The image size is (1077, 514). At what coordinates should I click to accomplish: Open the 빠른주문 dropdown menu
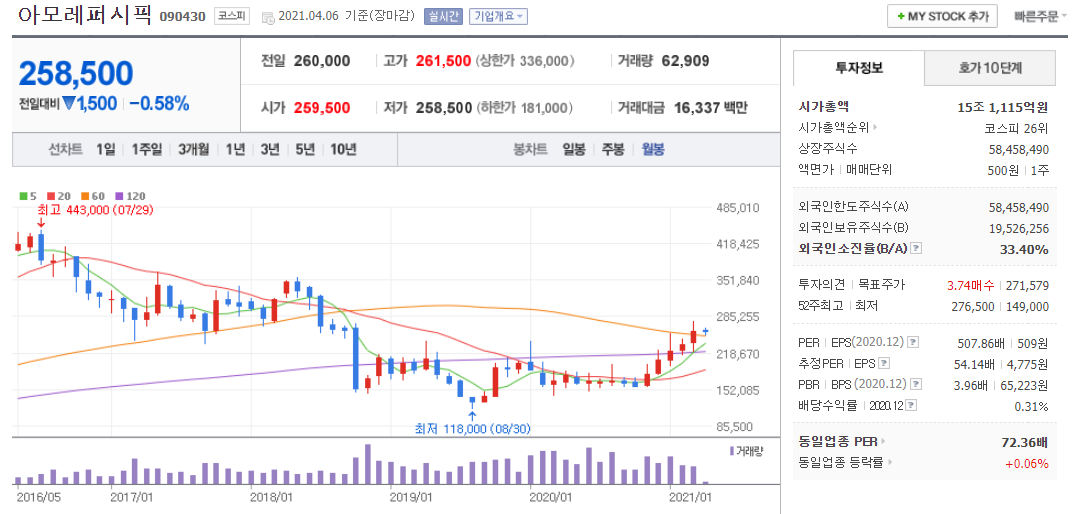(1040, 16)
